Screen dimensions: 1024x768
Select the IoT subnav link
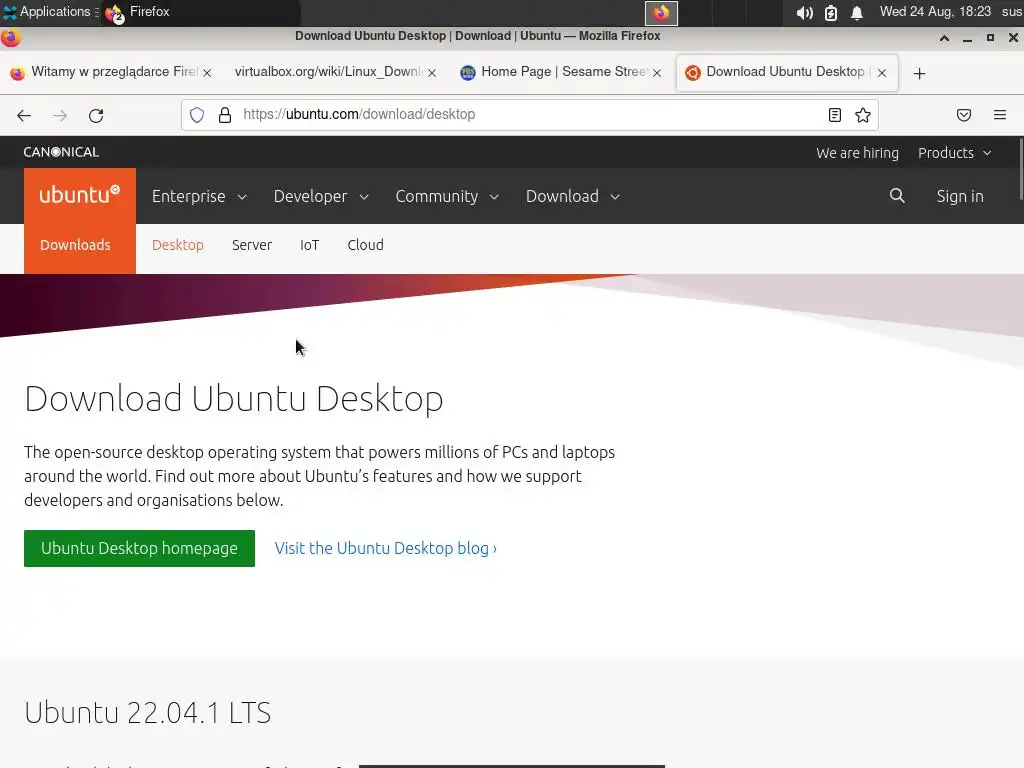310,245
